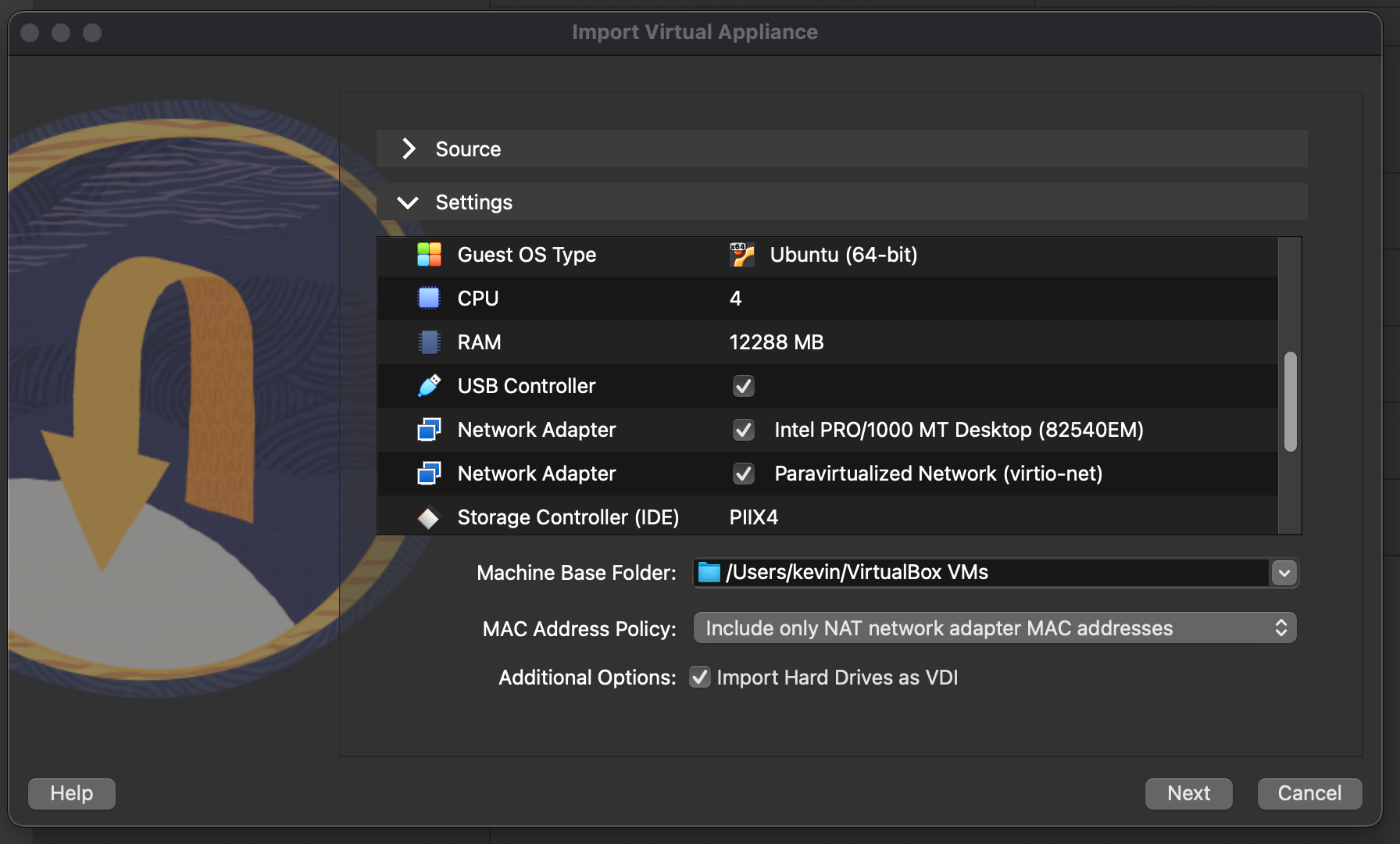
Task: Click the Storage Controller (IDE) label
Action: click(x=568, y=517)
